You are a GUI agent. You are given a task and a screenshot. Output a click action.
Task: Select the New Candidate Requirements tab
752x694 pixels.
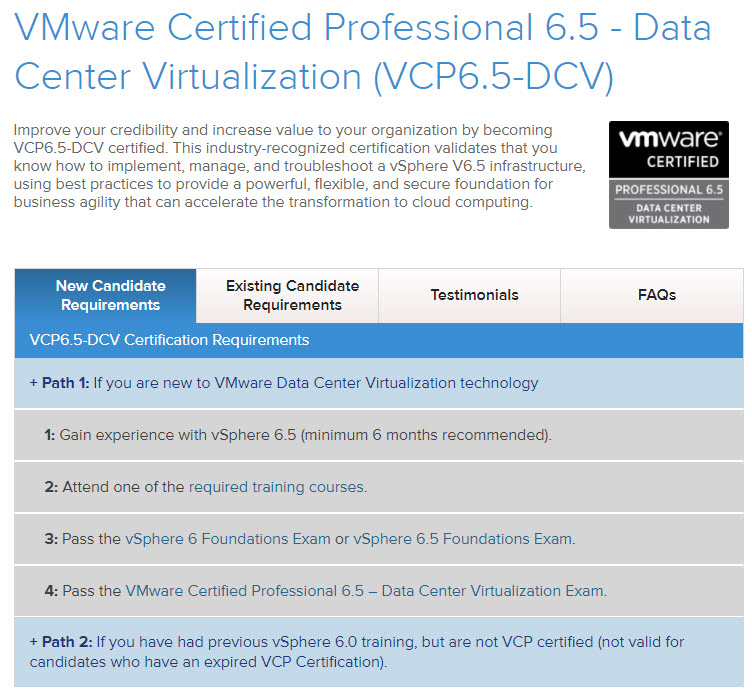106,295
